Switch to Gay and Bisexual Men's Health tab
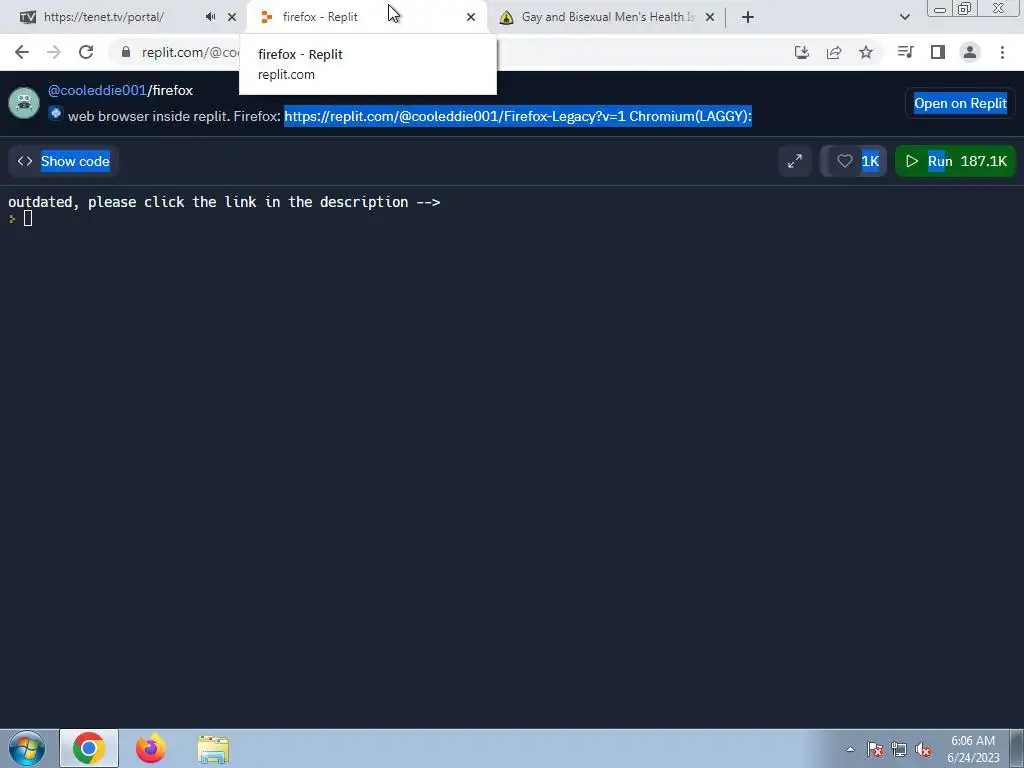 (607, 17)
